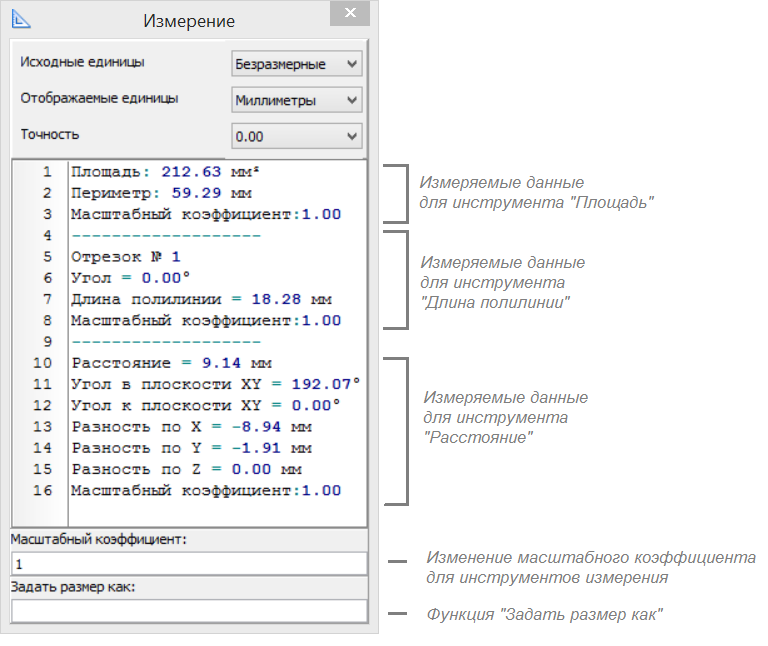Viewport: 768px width, 646px height.
Task: Click the Масштабный коэффициент input field
Action: coord(189,564)
